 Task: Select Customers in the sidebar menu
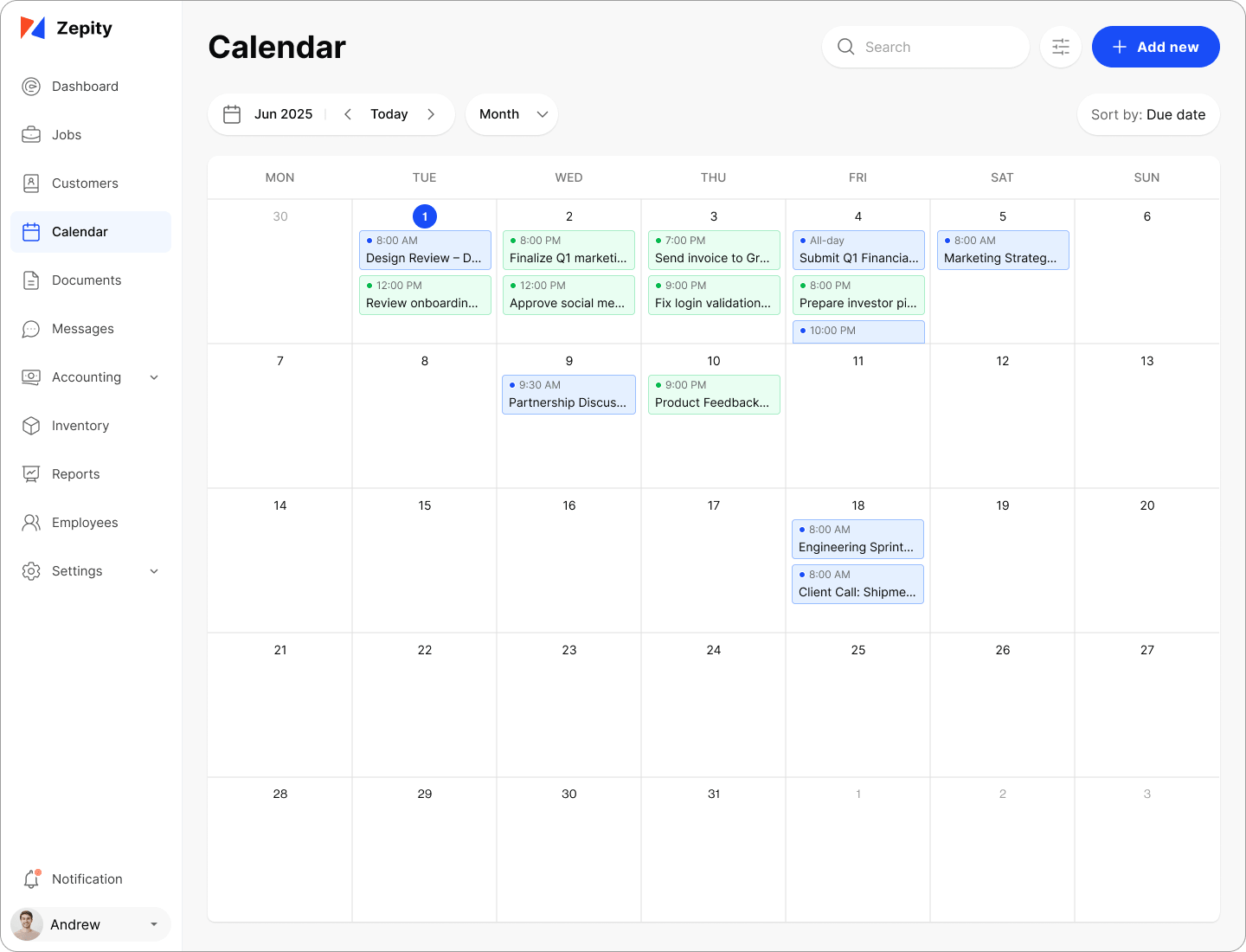[85, 183]
